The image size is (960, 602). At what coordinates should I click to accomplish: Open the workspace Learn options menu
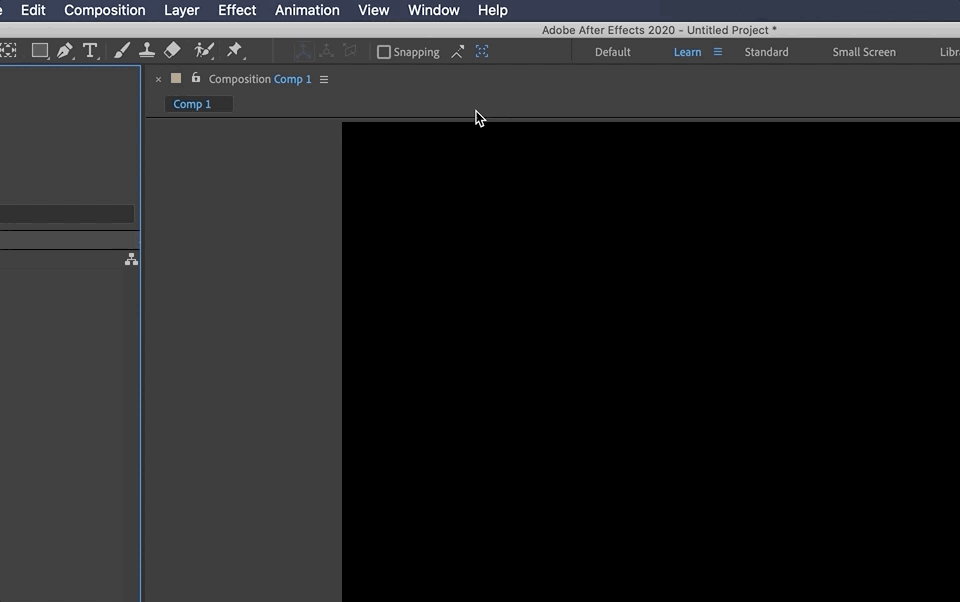click(x=717, y=51)
